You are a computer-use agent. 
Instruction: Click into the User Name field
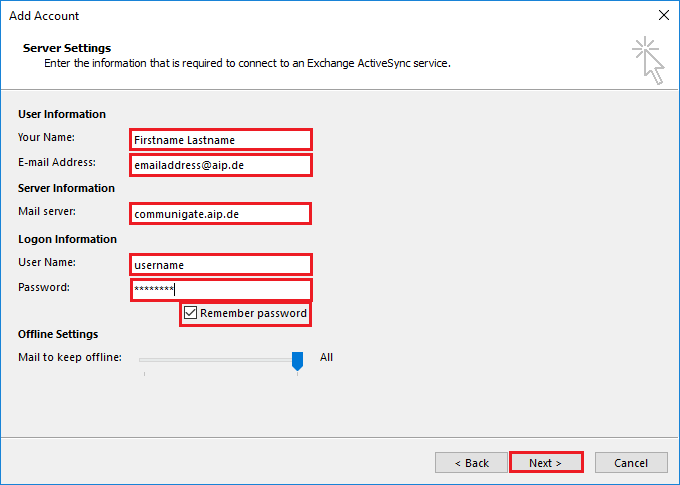[x=220, y=265]
